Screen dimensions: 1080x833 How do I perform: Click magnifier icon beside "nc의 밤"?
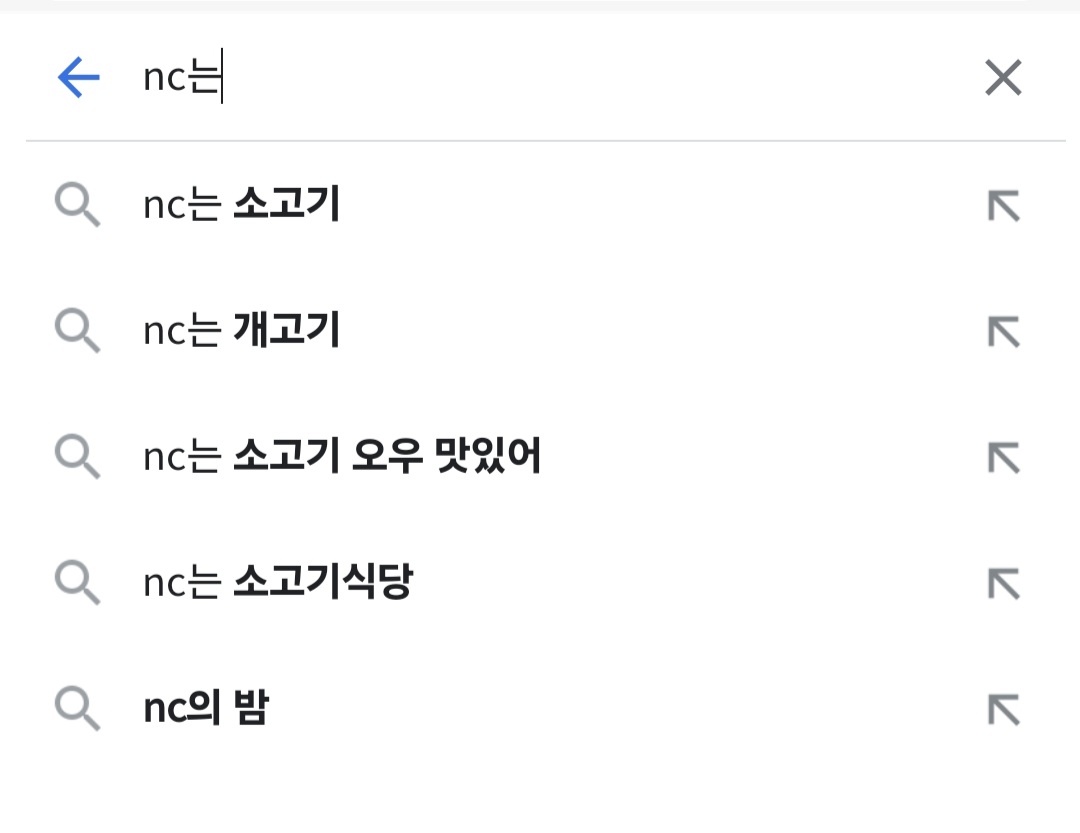click(x=77, y=708)
